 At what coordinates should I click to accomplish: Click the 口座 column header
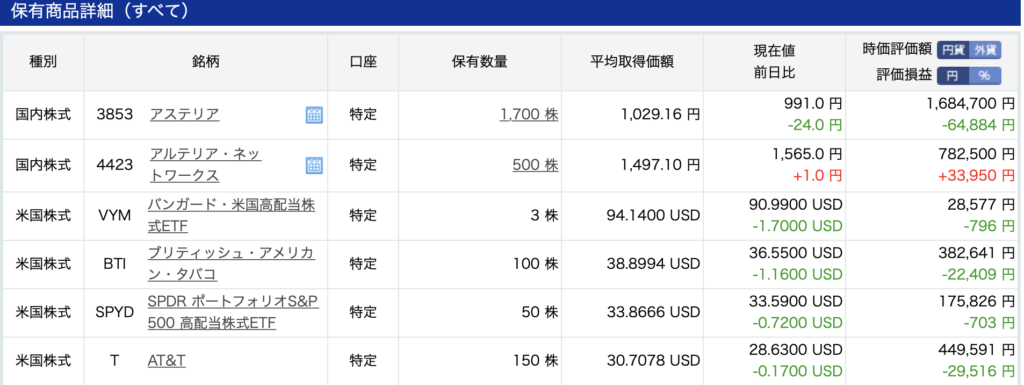pos(363,62)
